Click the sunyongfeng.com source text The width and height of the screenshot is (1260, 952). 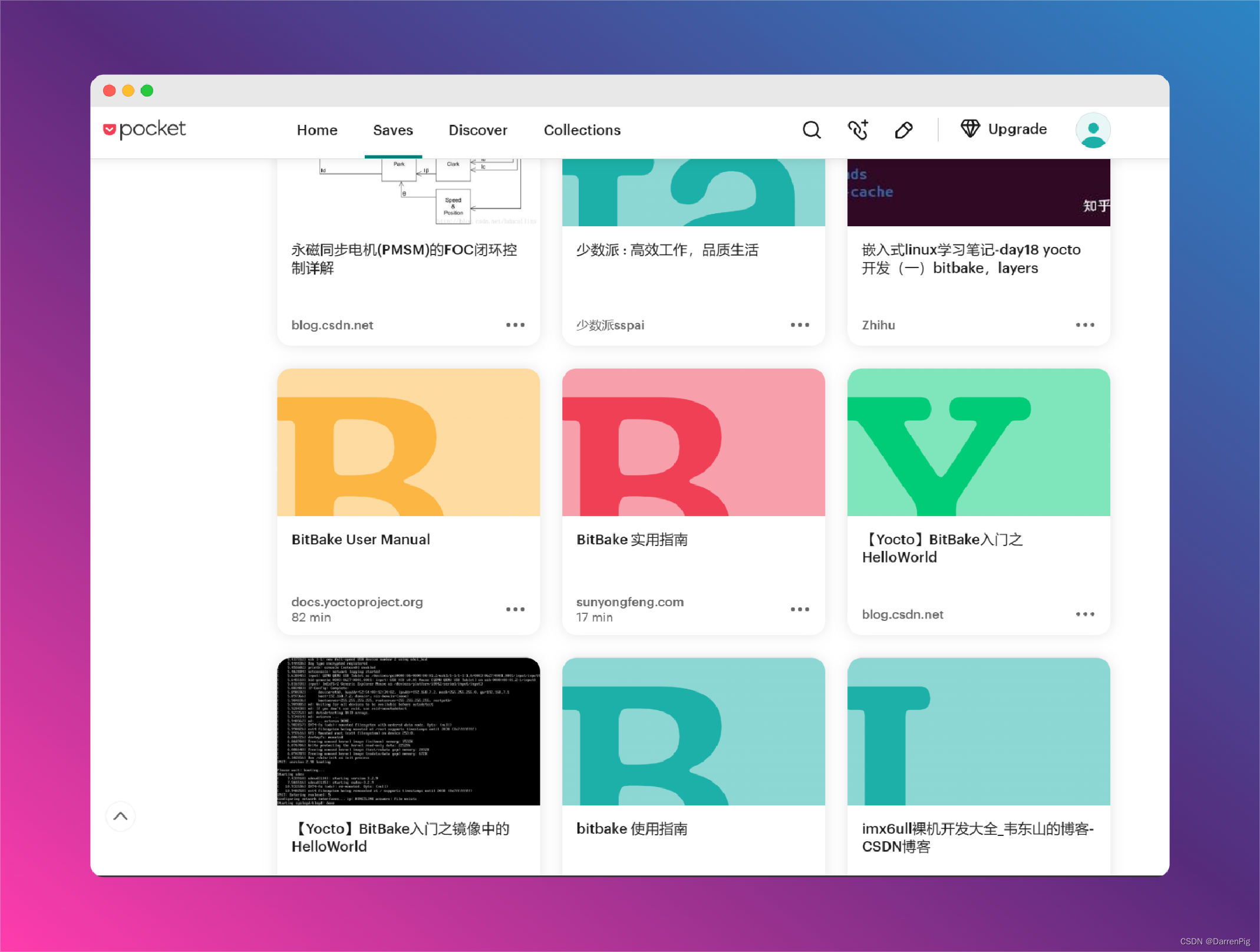[x=630, y=602]
